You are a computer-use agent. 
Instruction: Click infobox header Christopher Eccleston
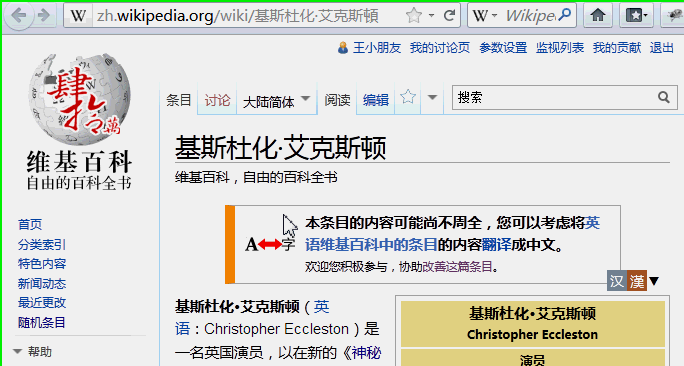(532, 335)
